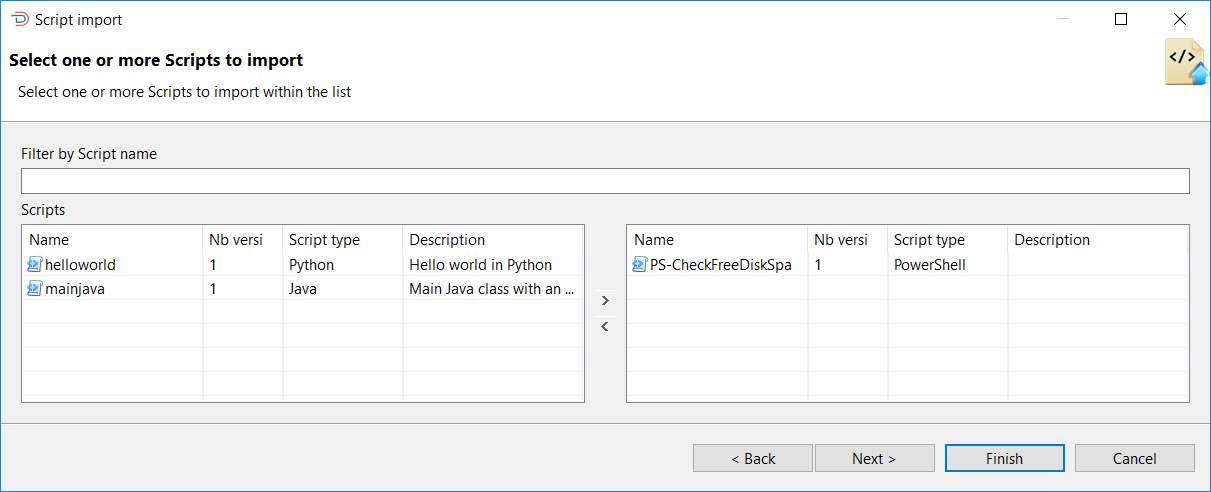Click the PS-CheckFreeDiskSpa script icon

(640, 265)
